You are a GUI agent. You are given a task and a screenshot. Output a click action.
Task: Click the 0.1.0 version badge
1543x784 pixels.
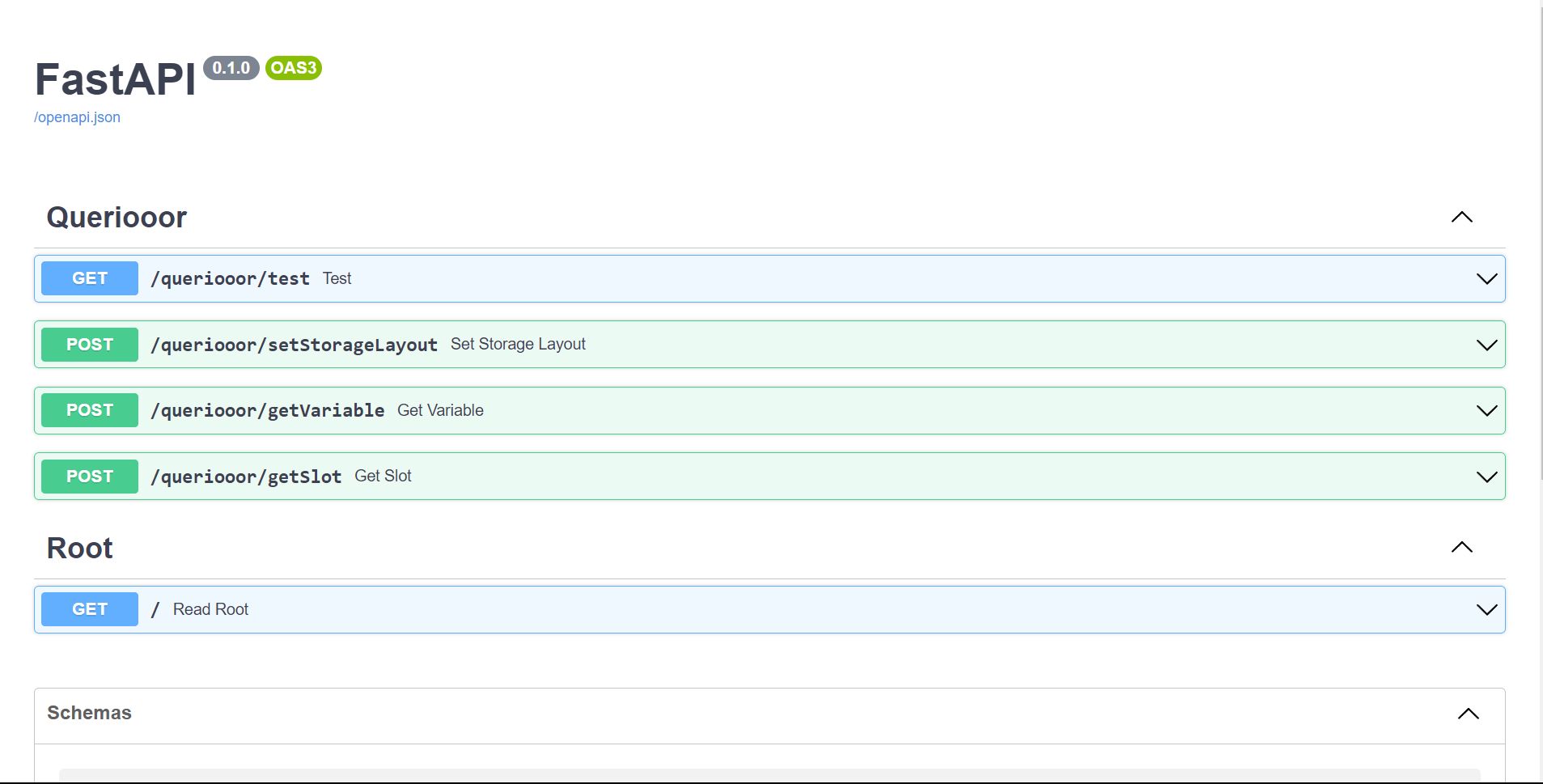(x=231, y=68)
